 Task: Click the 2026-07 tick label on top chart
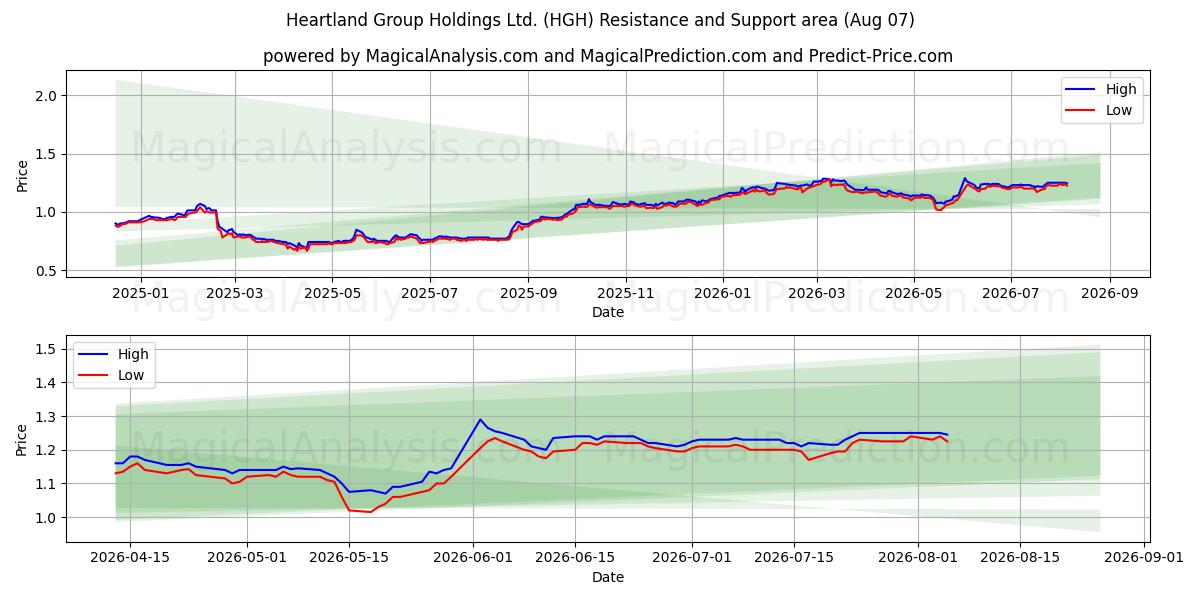coord(1011,293)
